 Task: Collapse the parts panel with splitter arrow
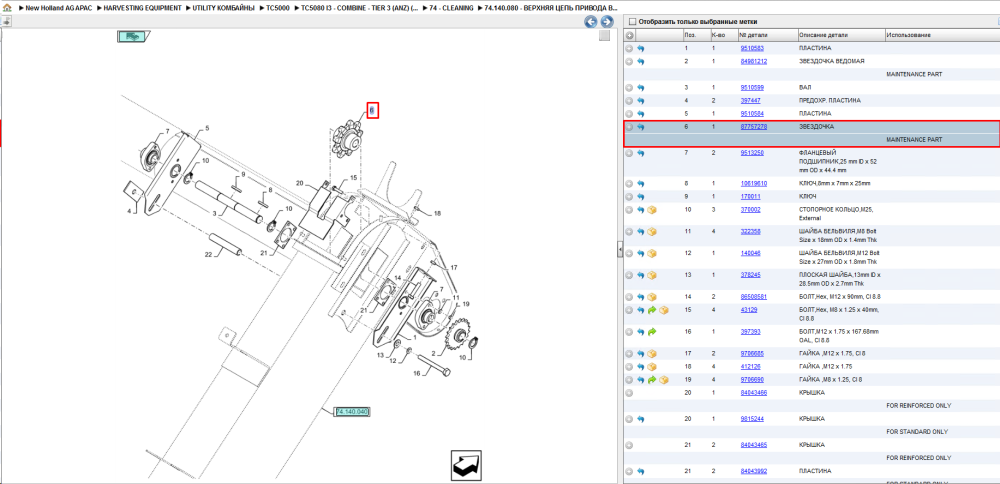tap(620, 251)
